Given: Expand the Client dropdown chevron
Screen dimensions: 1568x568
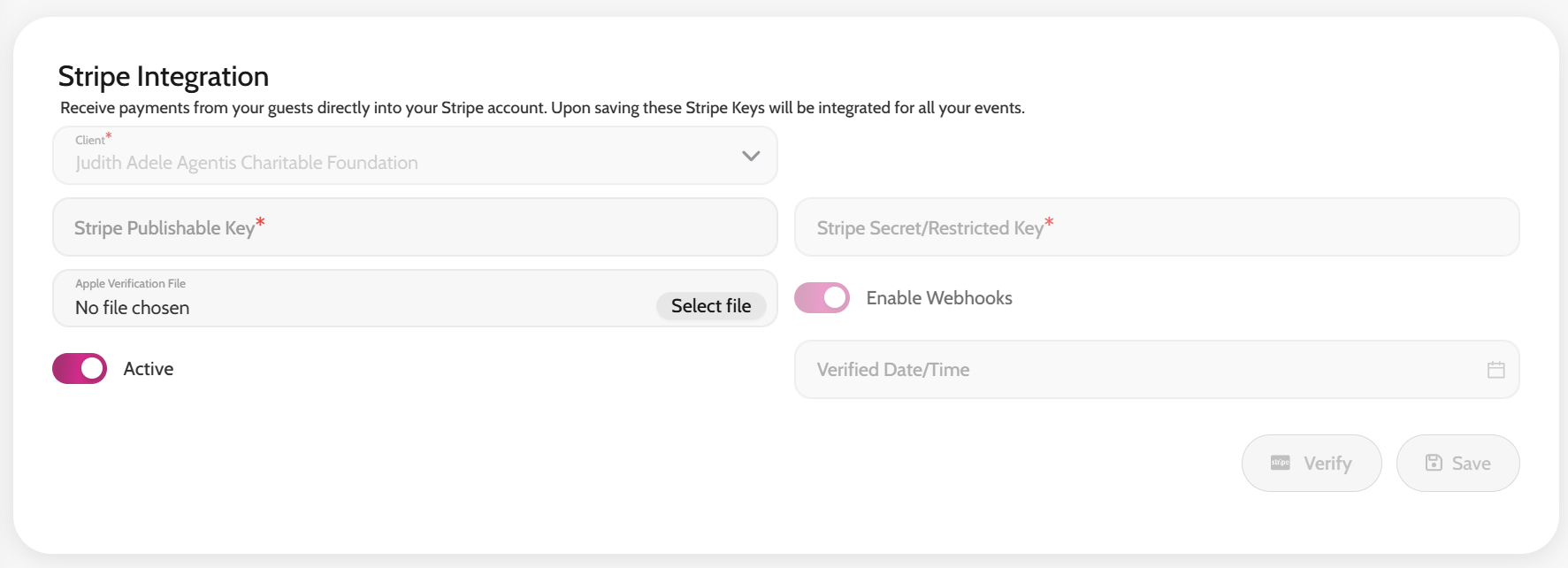Looking at the screenshot, I should pyautogui.click(x=751, y=156).
